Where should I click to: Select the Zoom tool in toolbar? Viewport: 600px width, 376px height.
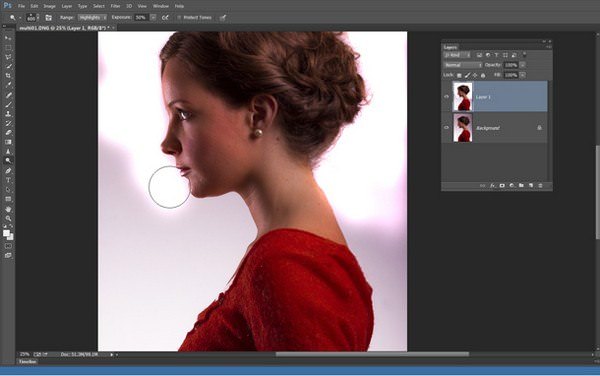[x=8, y=218]
